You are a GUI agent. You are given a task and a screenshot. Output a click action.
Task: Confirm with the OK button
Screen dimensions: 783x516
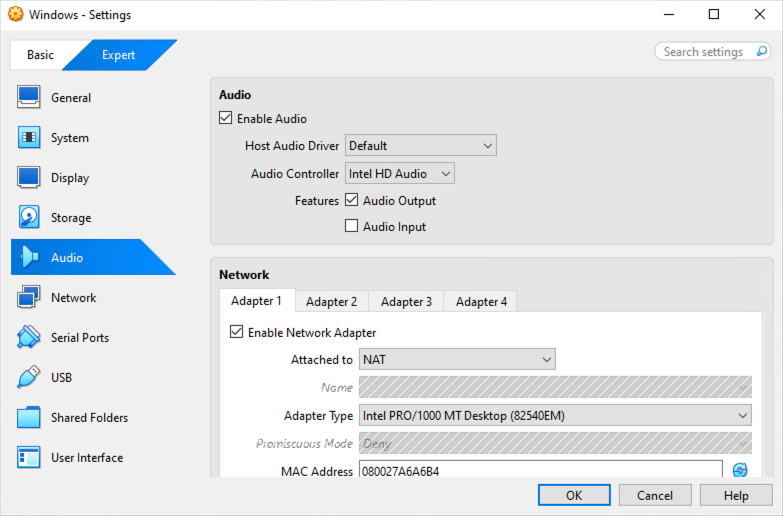point(574,495)
